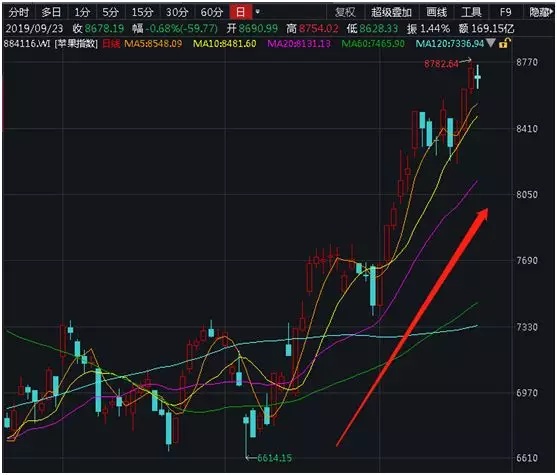
Task: Click the date 2019/09/23
Action: pos(34,28)
